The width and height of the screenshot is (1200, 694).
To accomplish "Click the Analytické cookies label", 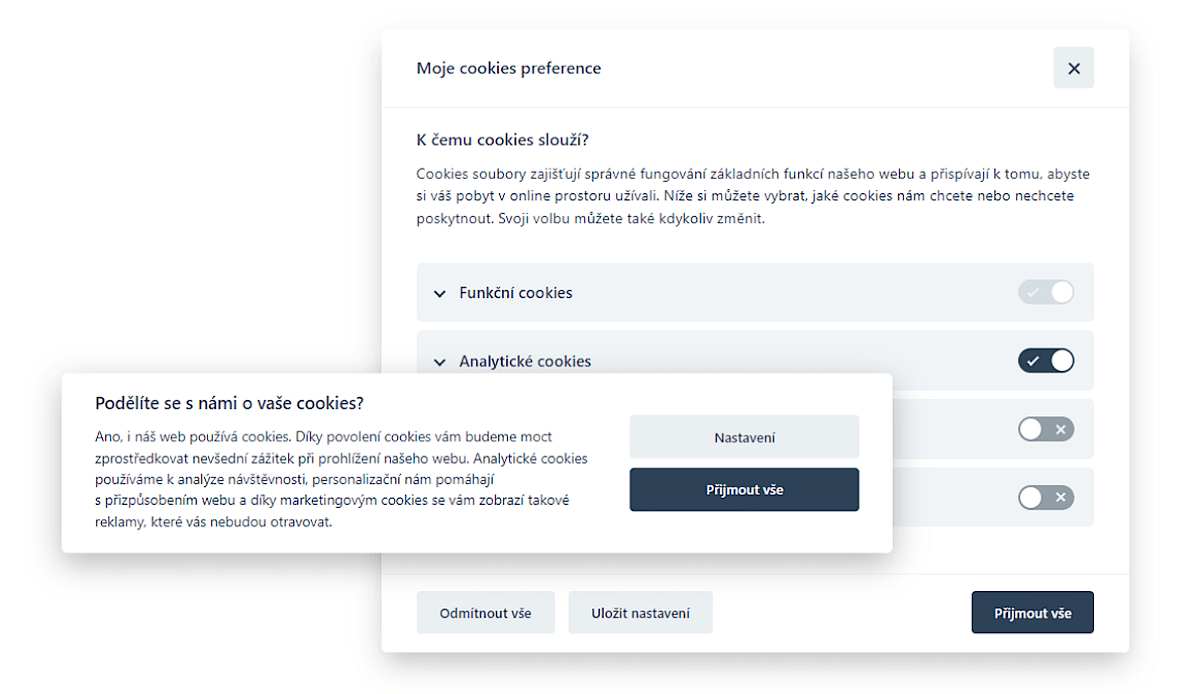I will point(525,361).
